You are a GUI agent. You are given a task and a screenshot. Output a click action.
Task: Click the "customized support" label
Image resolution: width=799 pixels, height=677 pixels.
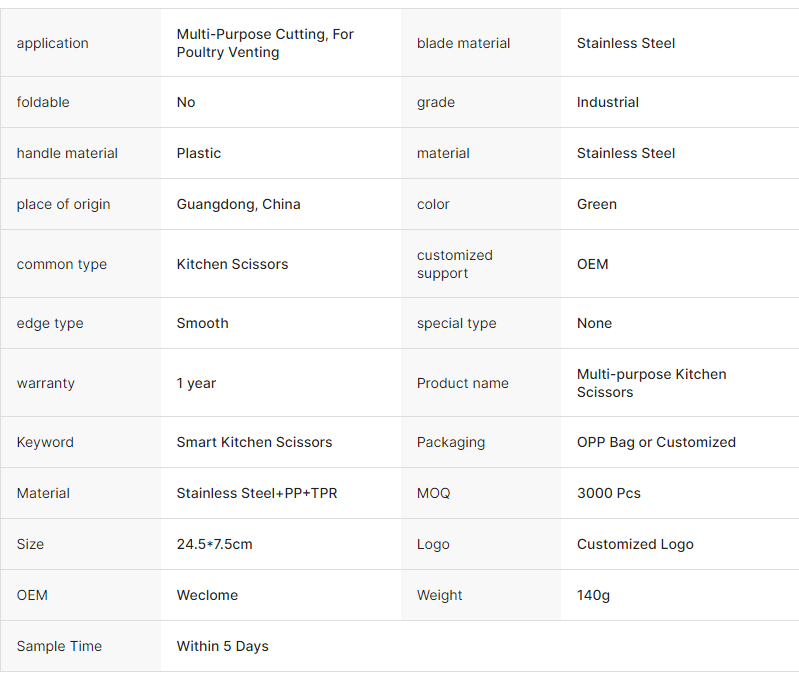[455, 264]
